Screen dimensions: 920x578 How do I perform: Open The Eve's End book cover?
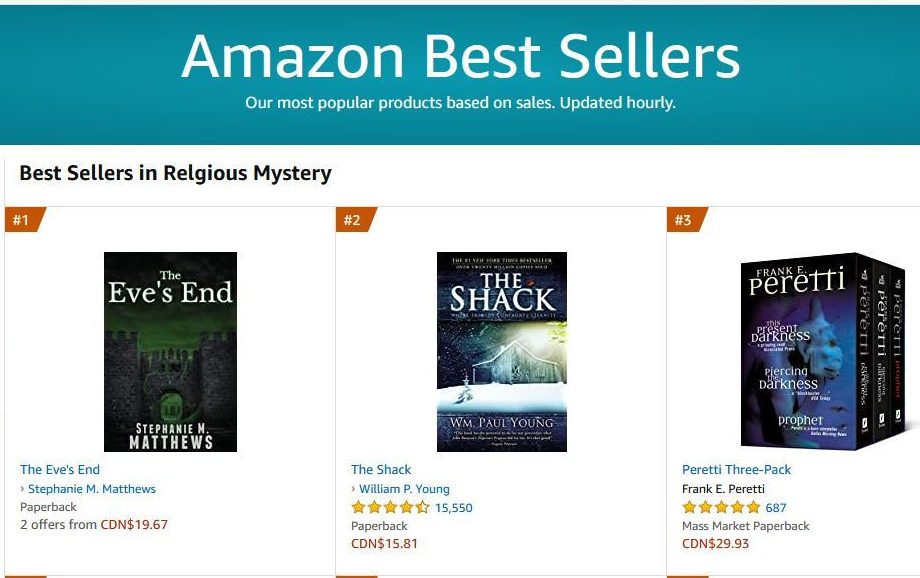pos(171,352)
